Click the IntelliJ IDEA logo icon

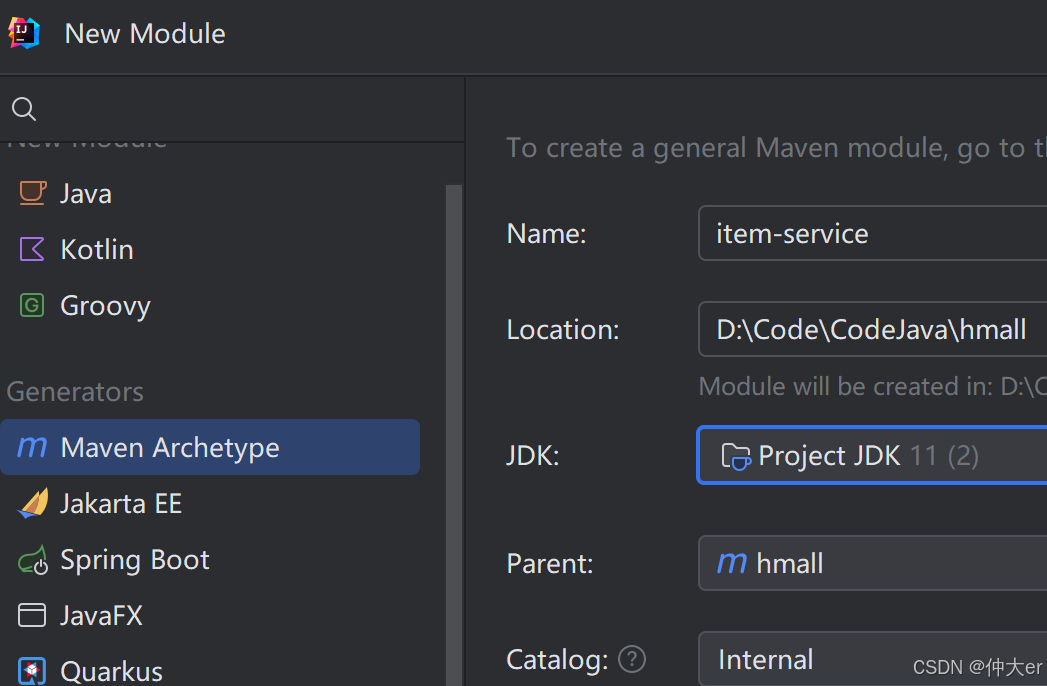click(23, 33)
